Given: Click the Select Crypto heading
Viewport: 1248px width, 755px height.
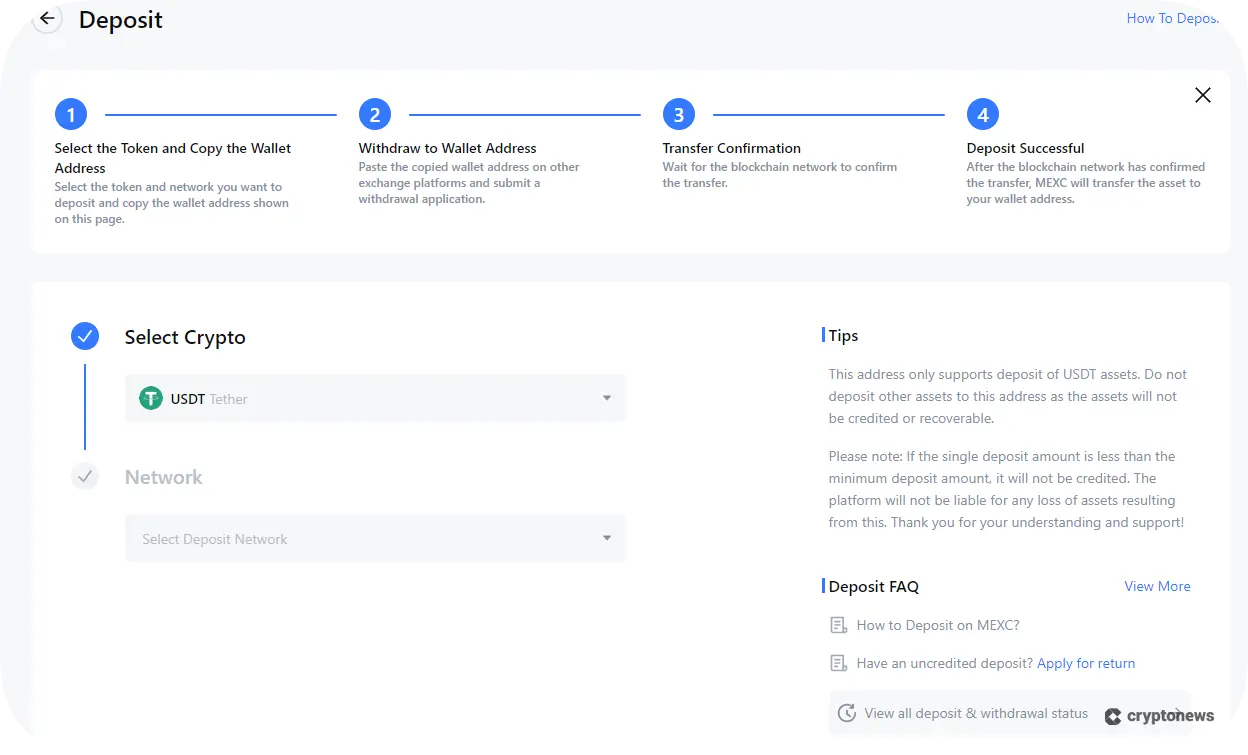Looking at the screenshot, I should click(185, 337).
